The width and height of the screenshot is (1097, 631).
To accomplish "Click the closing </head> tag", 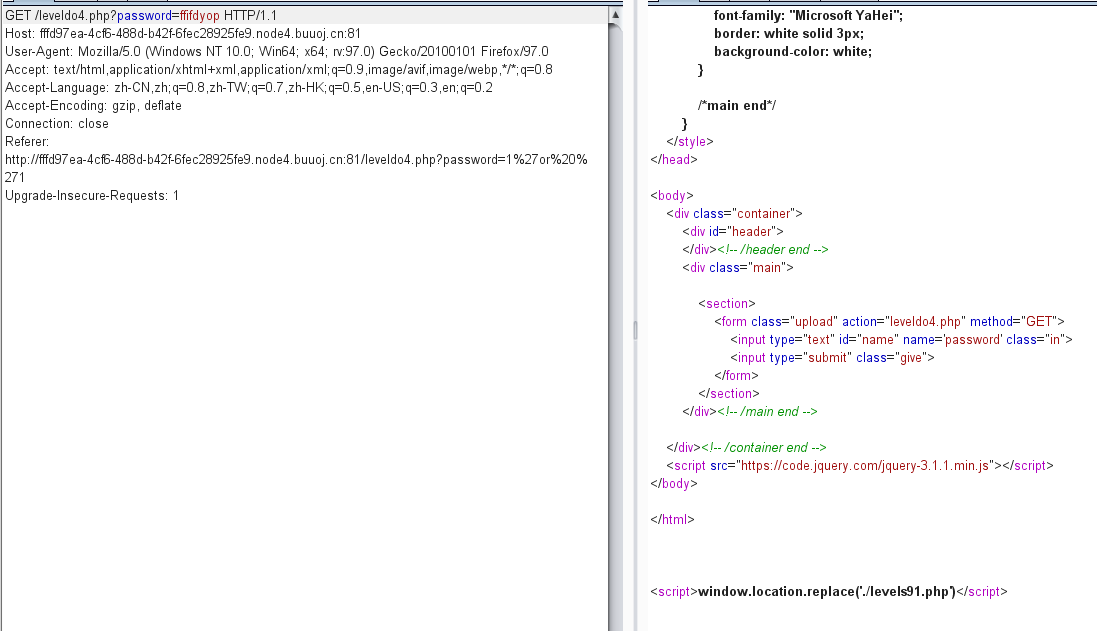I will click(674, 159).
